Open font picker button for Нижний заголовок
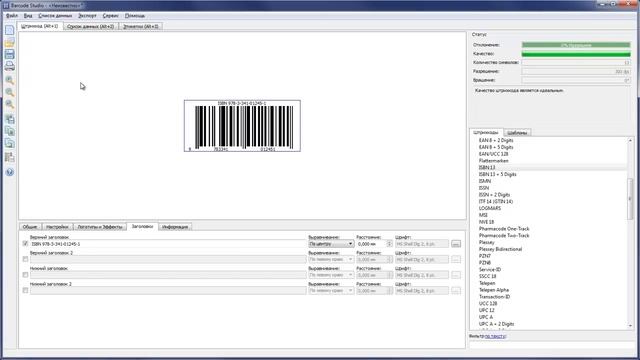The width and height of the screenshot is (640, 360). 456,275
